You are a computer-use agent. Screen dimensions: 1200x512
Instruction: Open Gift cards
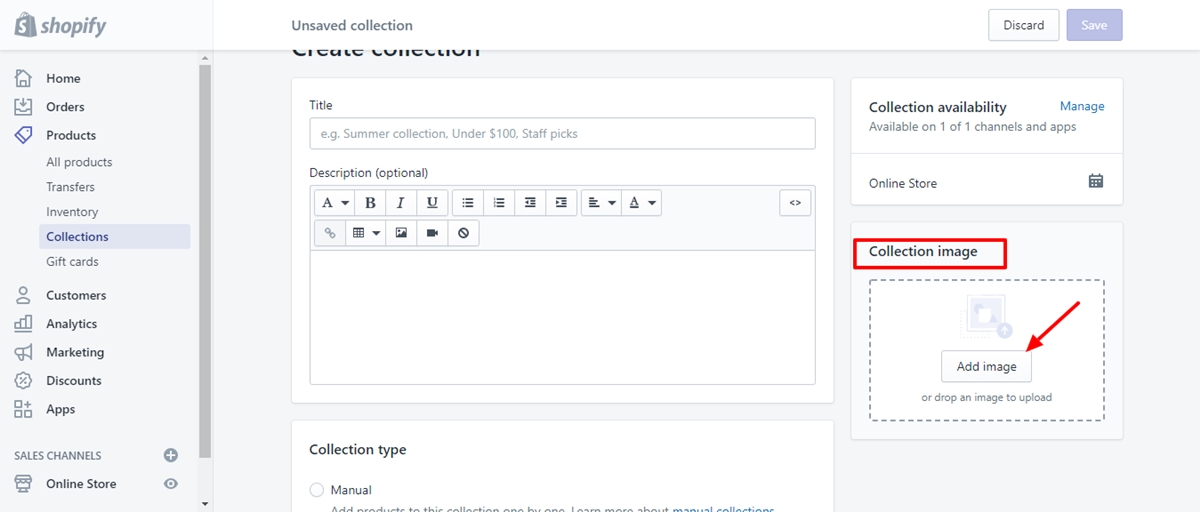(72, 262)
